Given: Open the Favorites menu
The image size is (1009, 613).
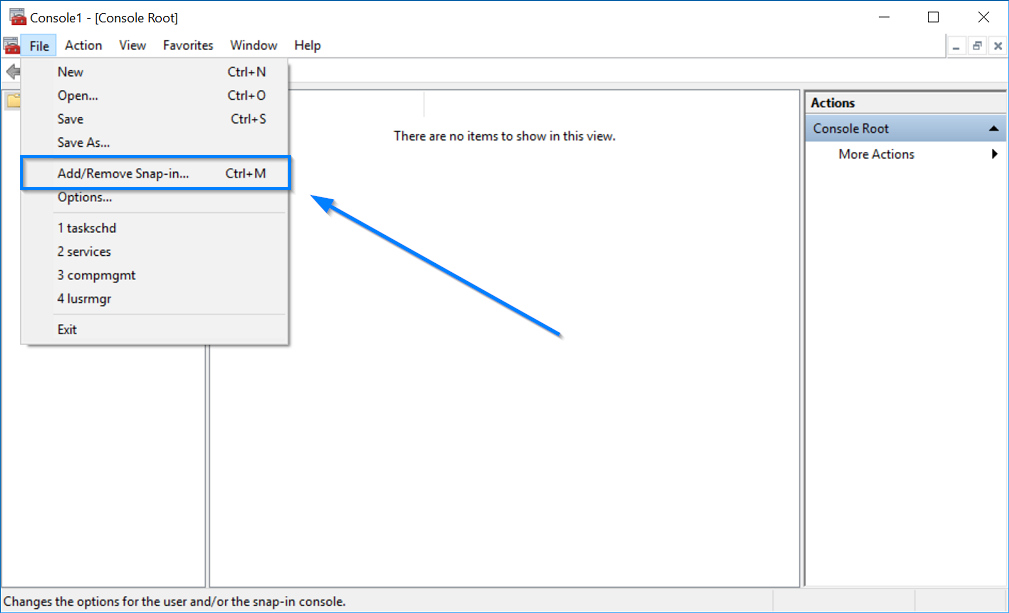Looking at the screenshot, I should [x=188, y=46].
